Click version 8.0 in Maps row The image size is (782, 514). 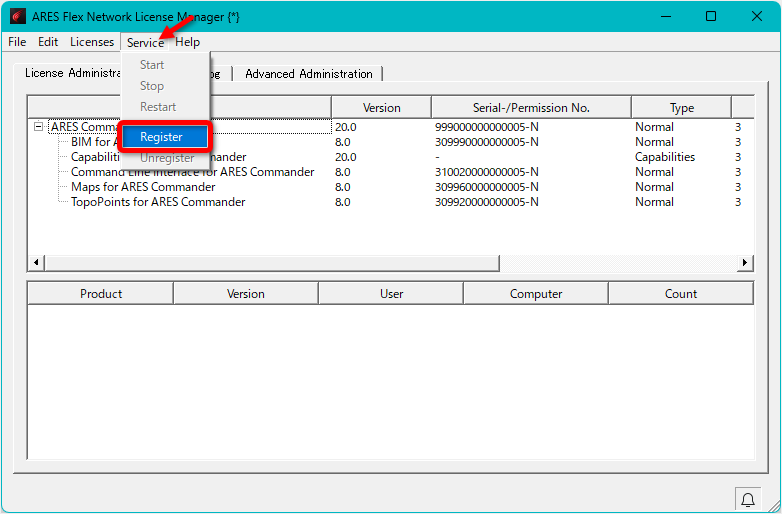tap(343, 187)
